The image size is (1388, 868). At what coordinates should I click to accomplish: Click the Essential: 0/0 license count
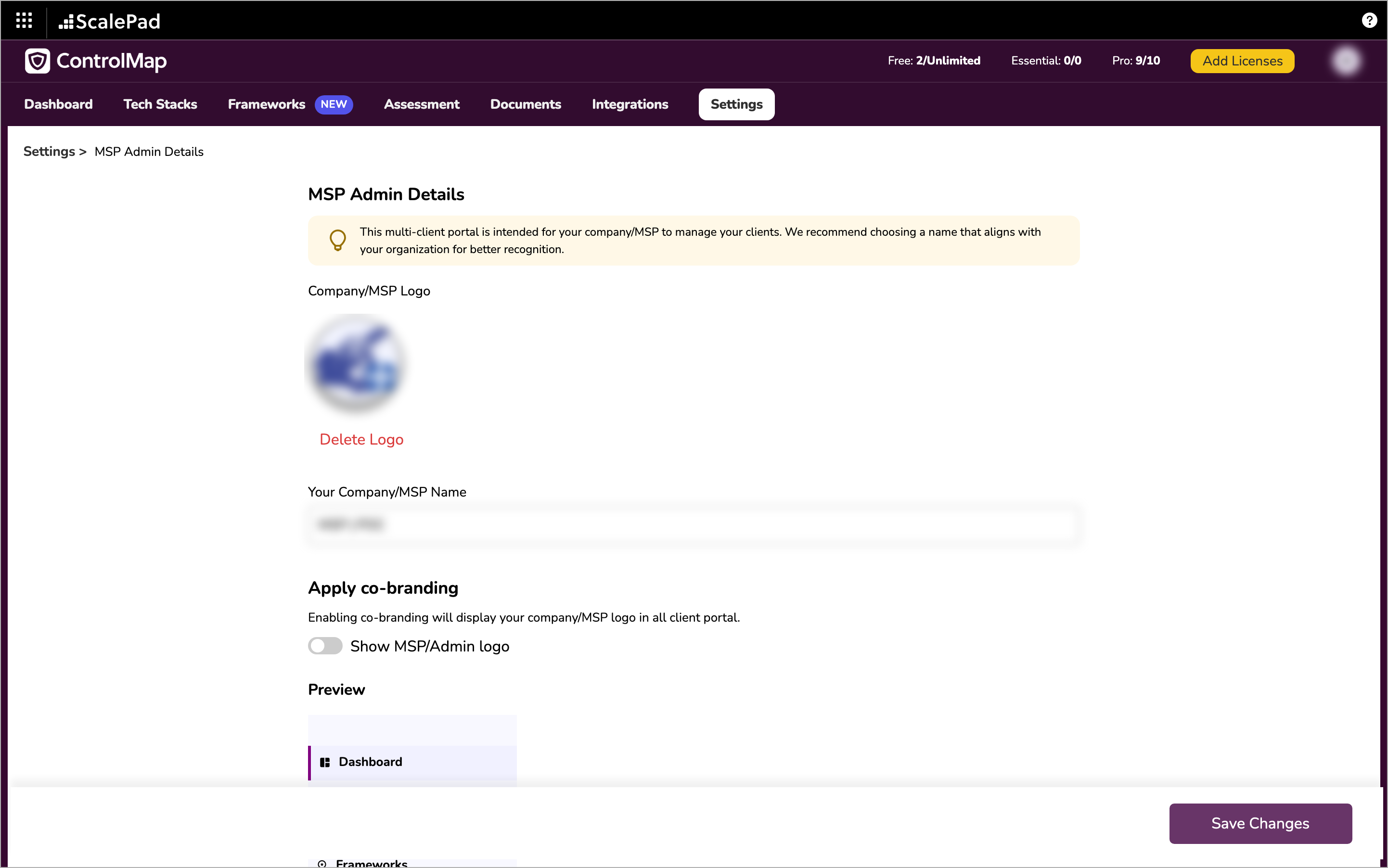click(1046, 61)
